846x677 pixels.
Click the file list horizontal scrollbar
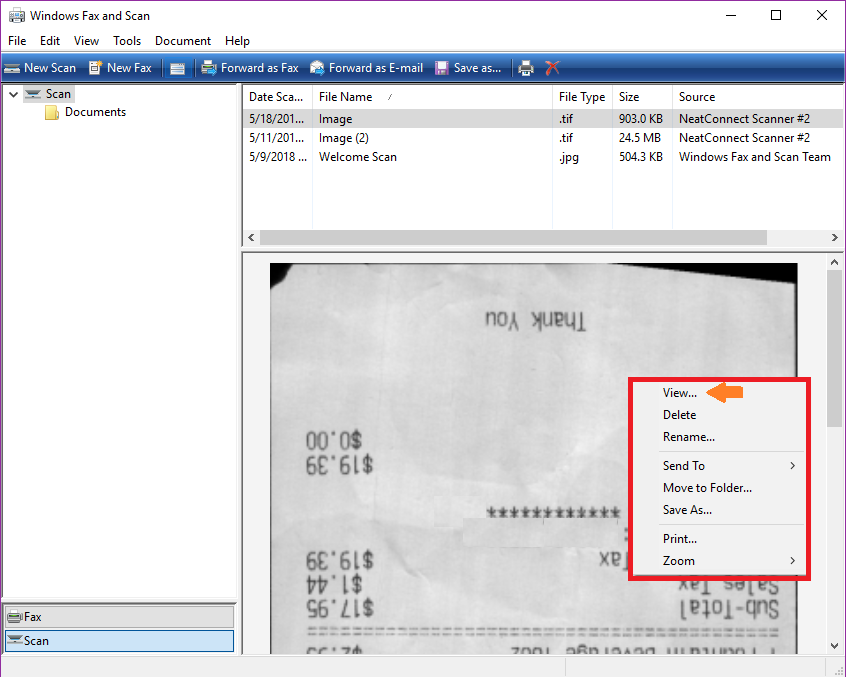[513, 237]
